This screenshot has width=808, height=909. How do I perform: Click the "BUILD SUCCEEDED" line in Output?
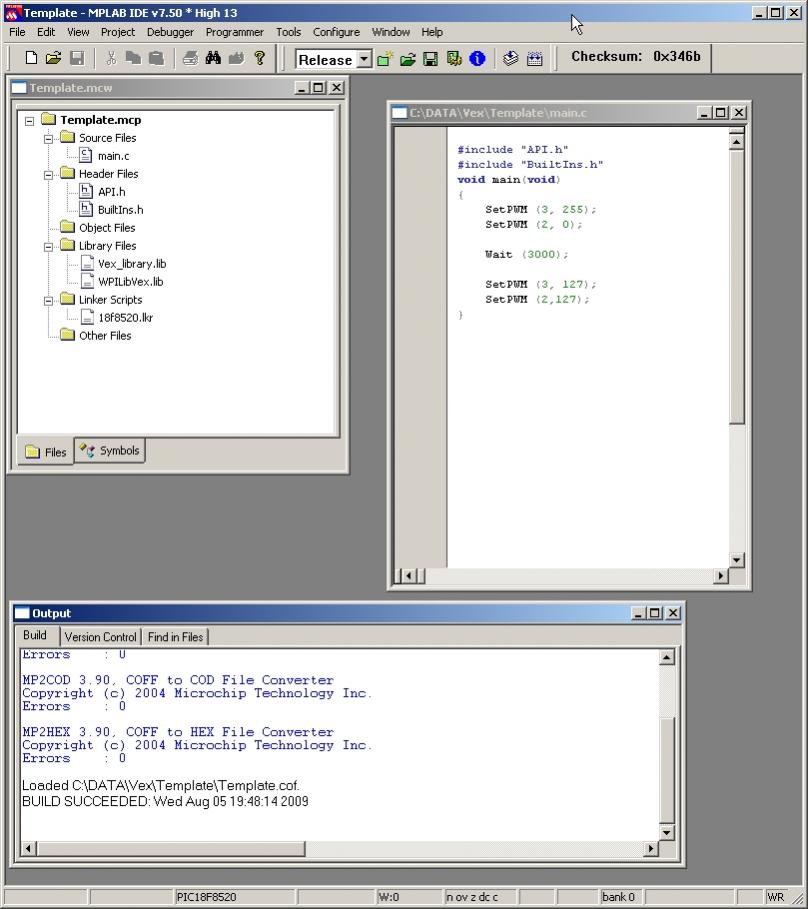tap(165, 801)
